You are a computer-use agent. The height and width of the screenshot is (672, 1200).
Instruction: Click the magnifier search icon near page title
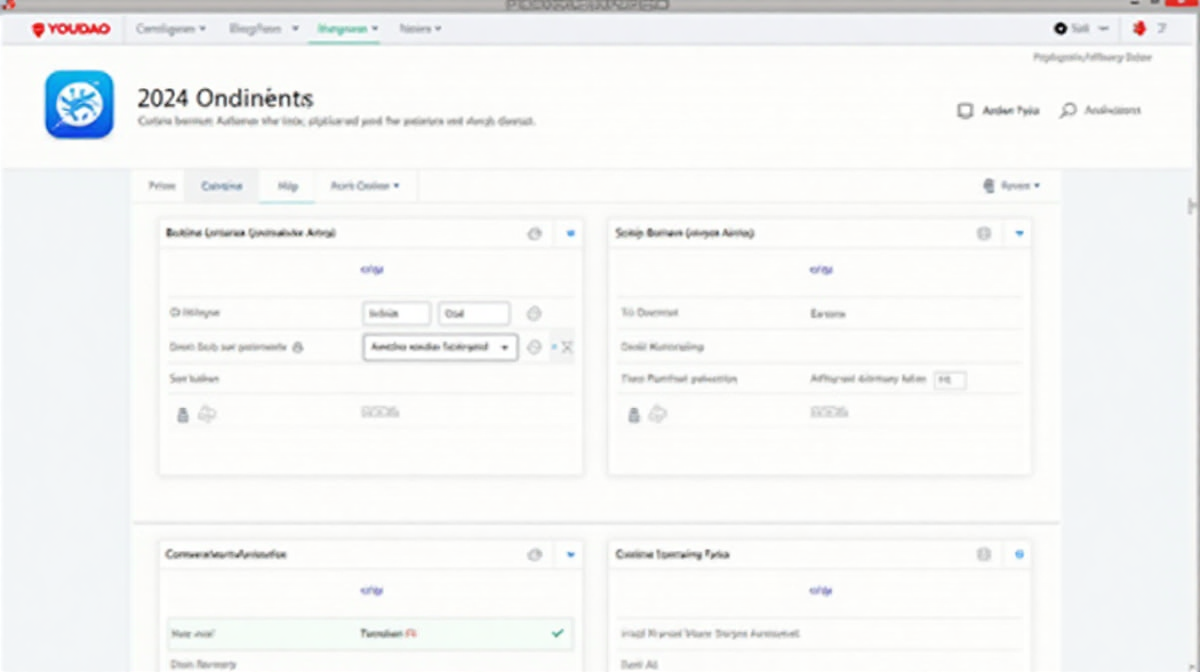pos(1068,111)
